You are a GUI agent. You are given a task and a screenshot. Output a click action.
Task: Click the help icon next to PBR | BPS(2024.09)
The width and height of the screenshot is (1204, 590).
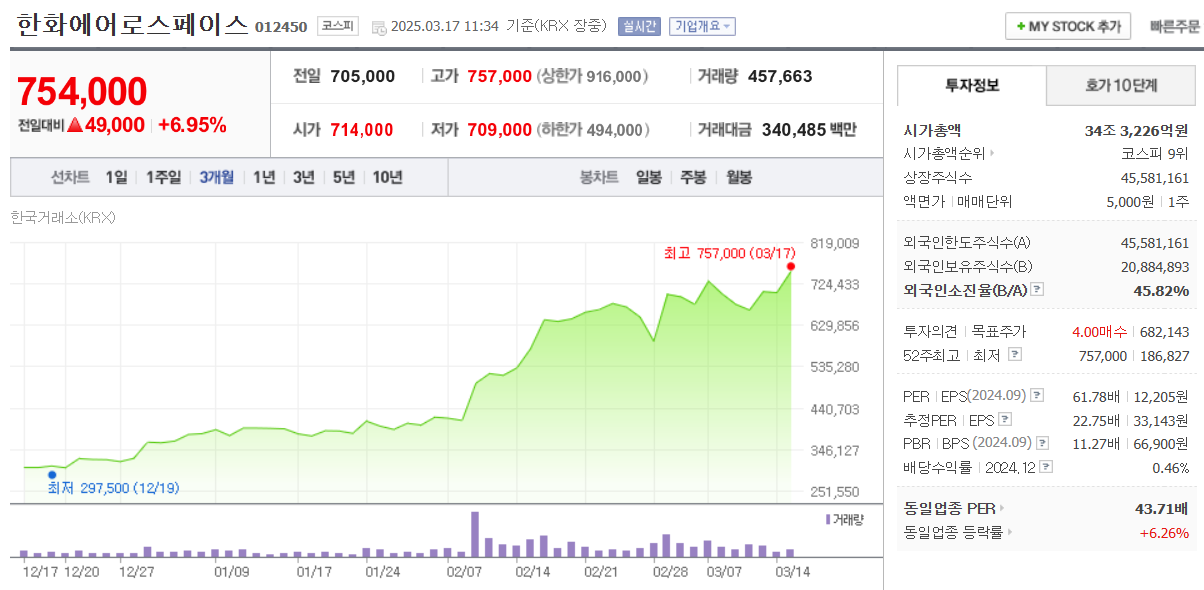1043,443
